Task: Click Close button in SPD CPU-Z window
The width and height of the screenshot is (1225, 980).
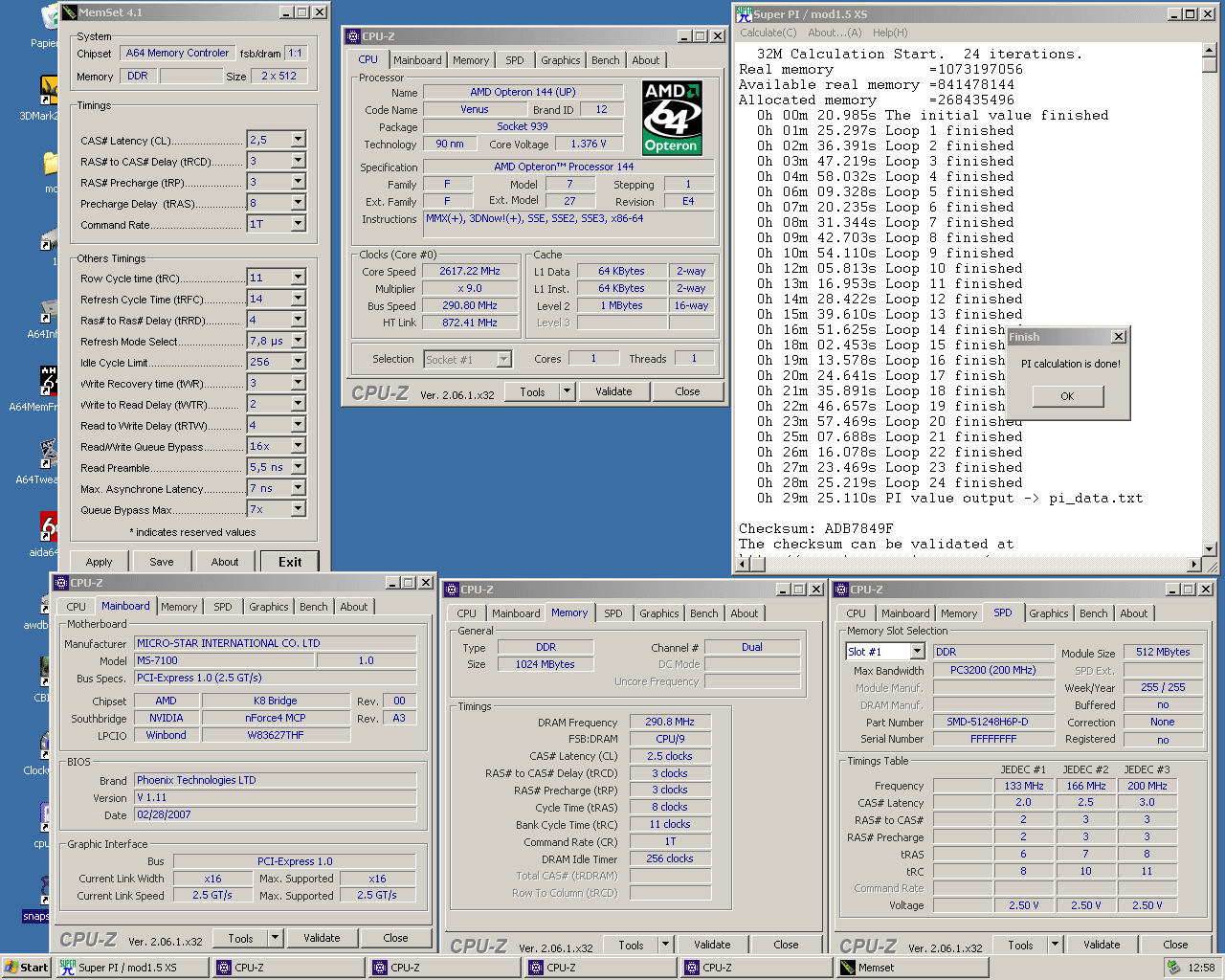Action: pyautogui.click(x=1175, y=945)
